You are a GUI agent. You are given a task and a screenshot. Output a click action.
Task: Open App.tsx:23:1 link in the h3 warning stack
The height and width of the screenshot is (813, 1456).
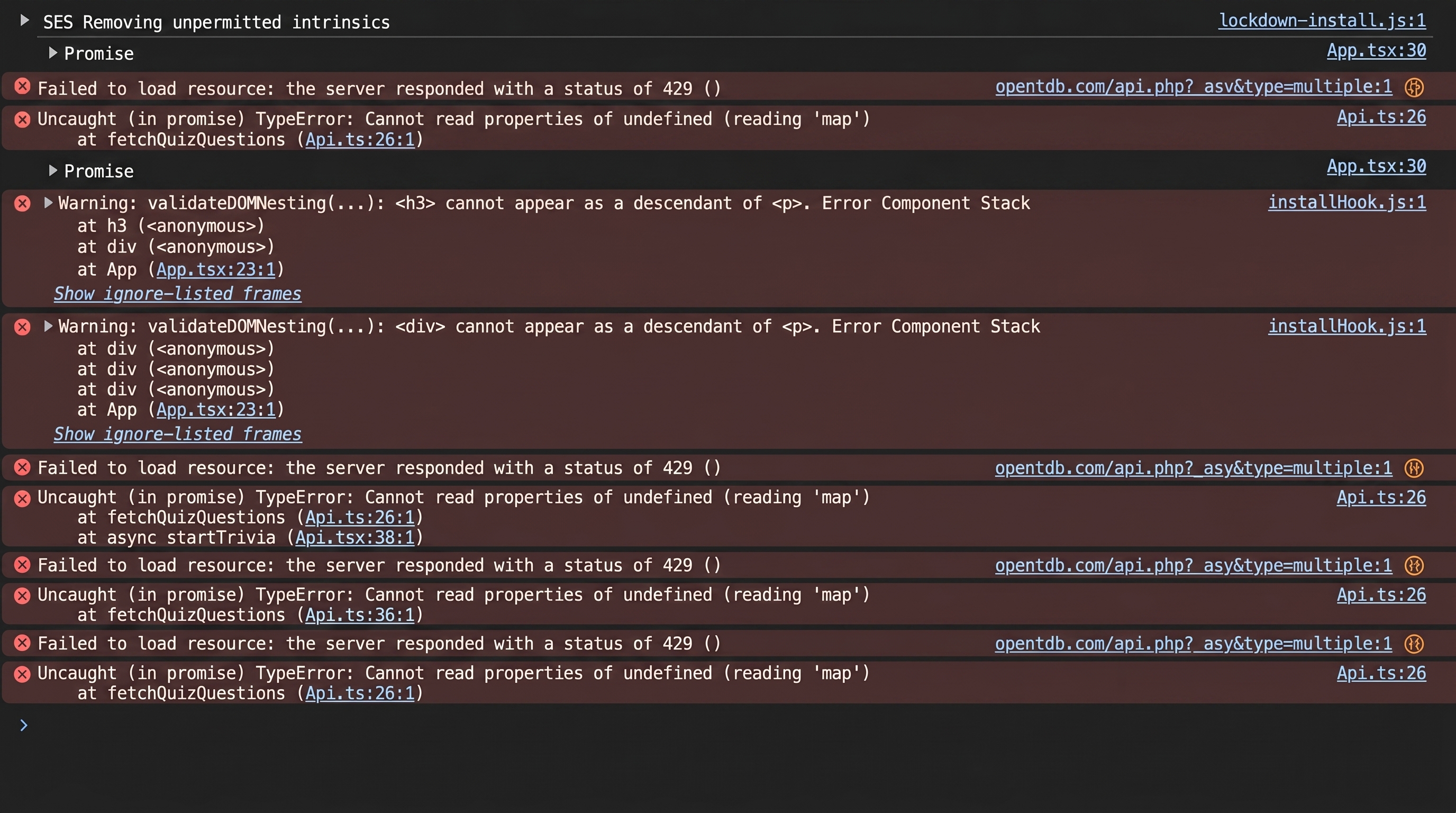216,270
